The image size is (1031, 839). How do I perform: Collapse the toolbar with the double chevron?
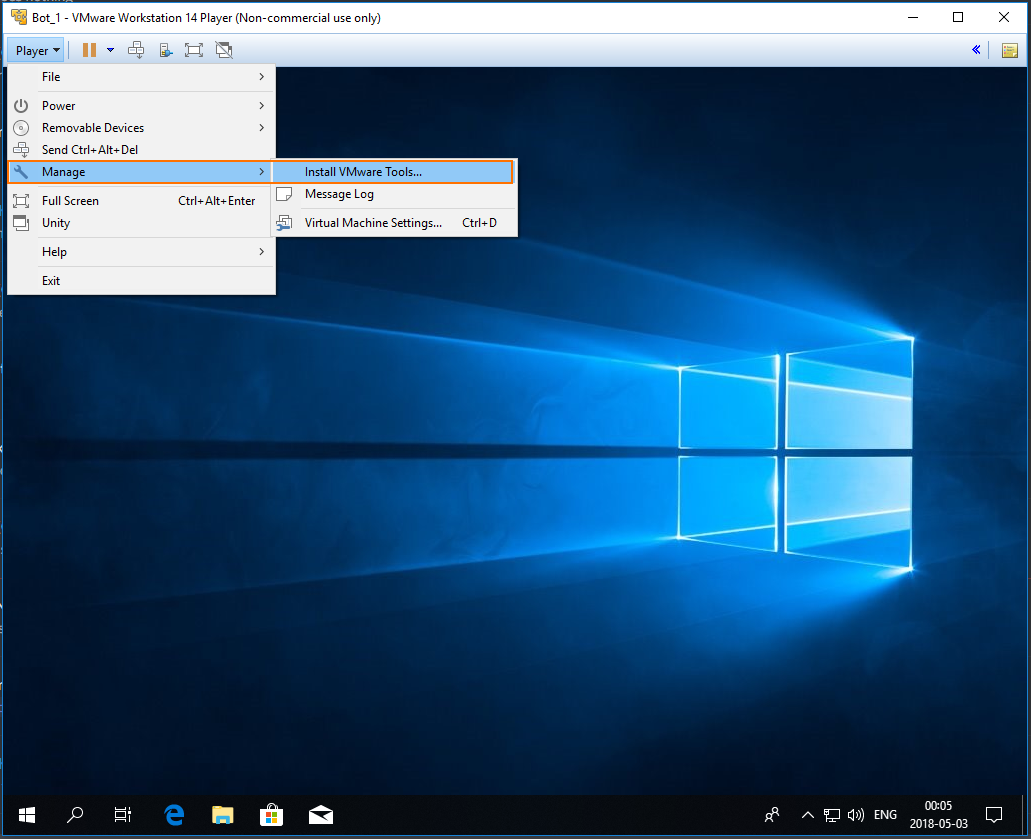[976, 50]
